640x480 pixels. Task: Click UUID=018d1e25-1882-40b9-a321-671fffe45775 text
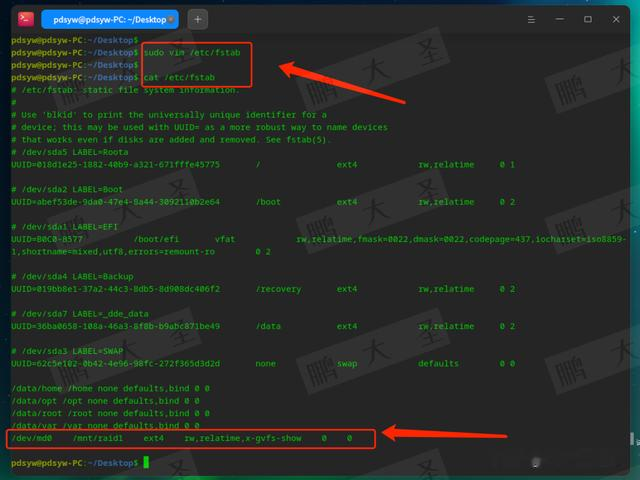pos(116,164)
